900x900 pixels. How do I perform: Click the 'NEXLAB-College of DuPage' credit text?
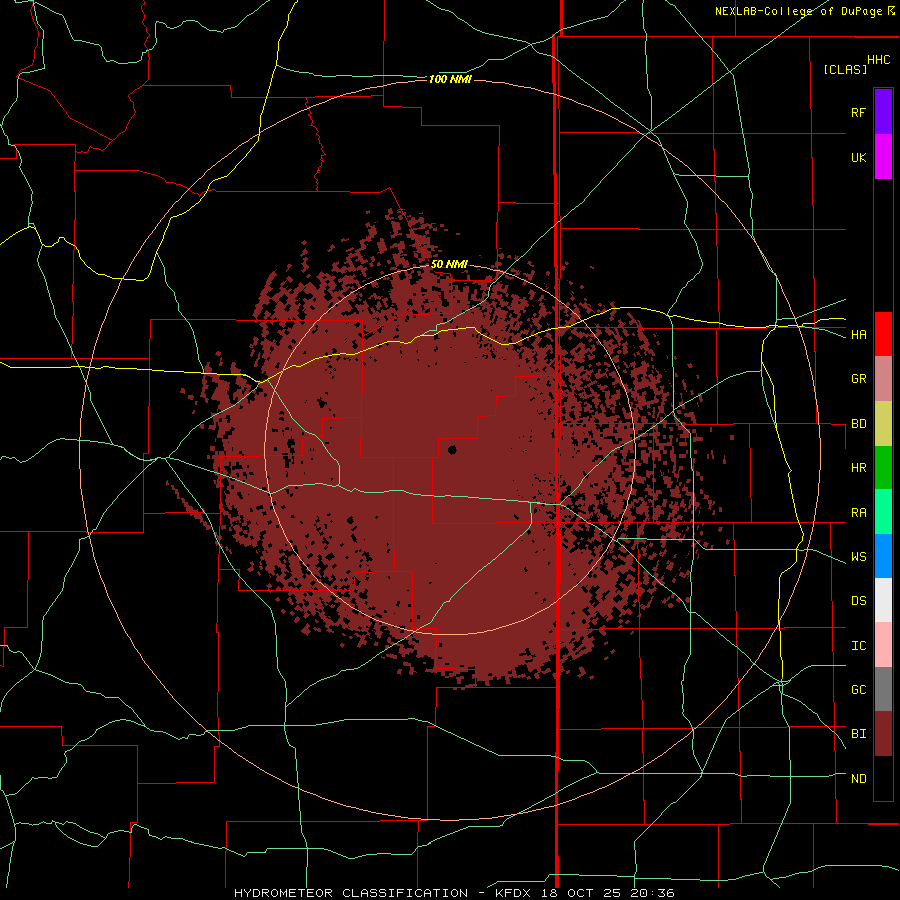coord(798,11)
